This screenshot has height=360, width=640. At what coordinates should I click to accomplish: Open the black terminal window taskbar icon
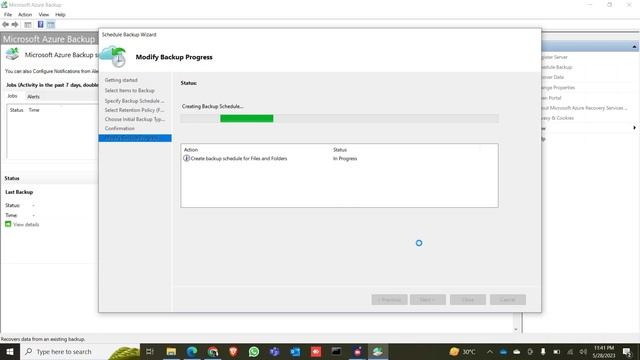(336, 351)
